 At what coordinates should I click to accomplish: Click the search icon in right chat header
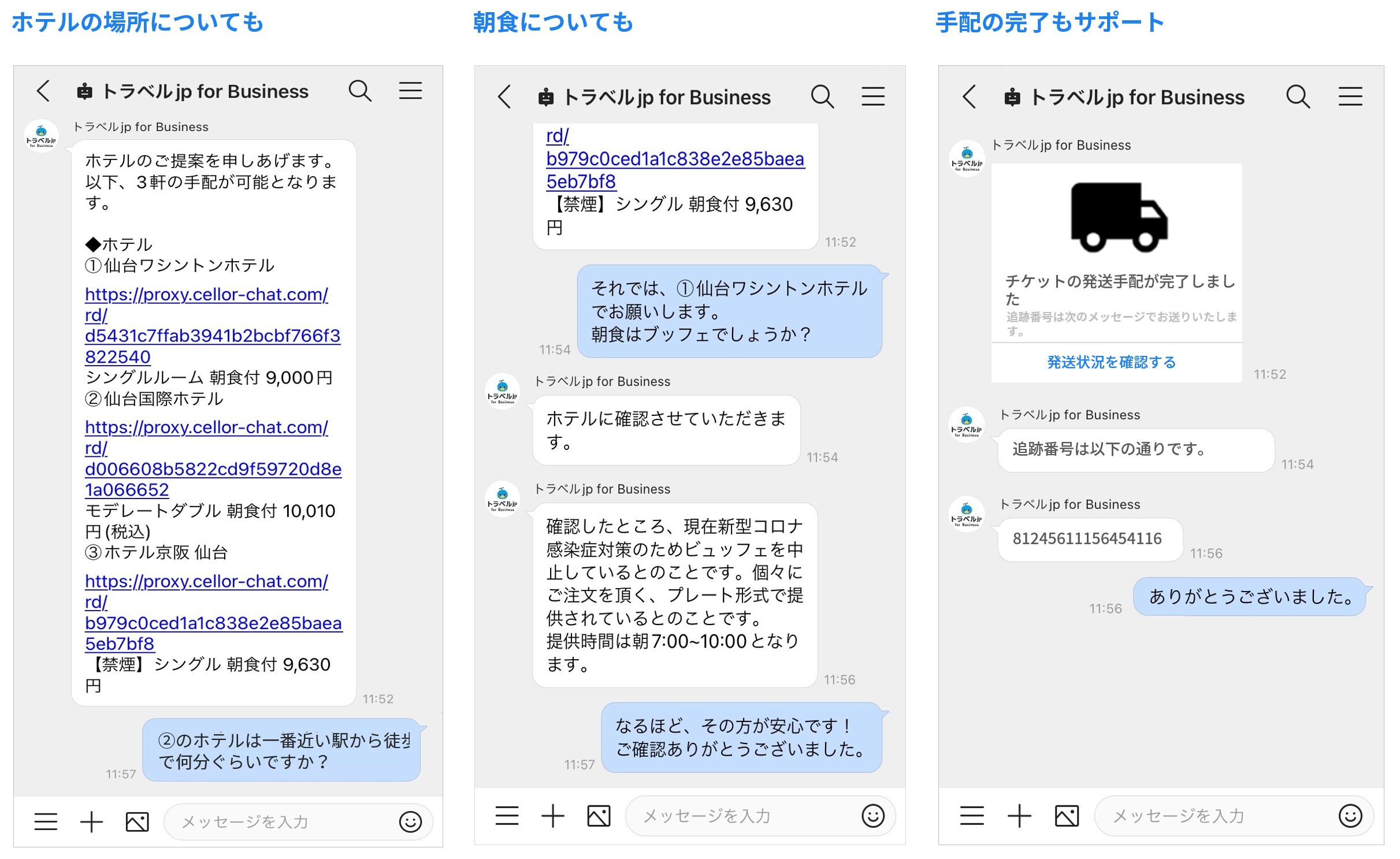(1297, 96)
